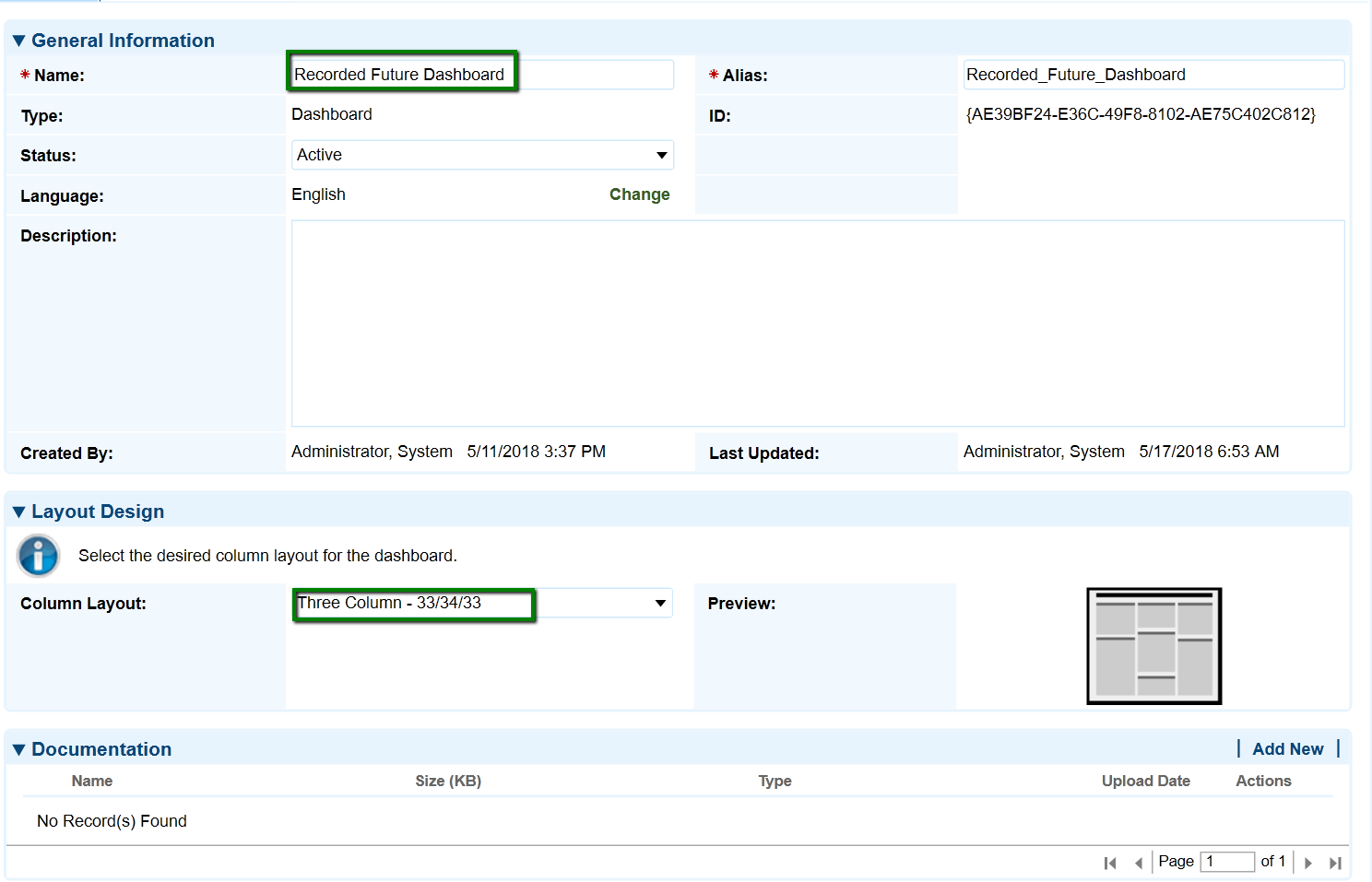The height and width of the screenshot is (882, 1372).
Task: Go to the next page
Action: pyautogui.click(x=1307, y=863)
